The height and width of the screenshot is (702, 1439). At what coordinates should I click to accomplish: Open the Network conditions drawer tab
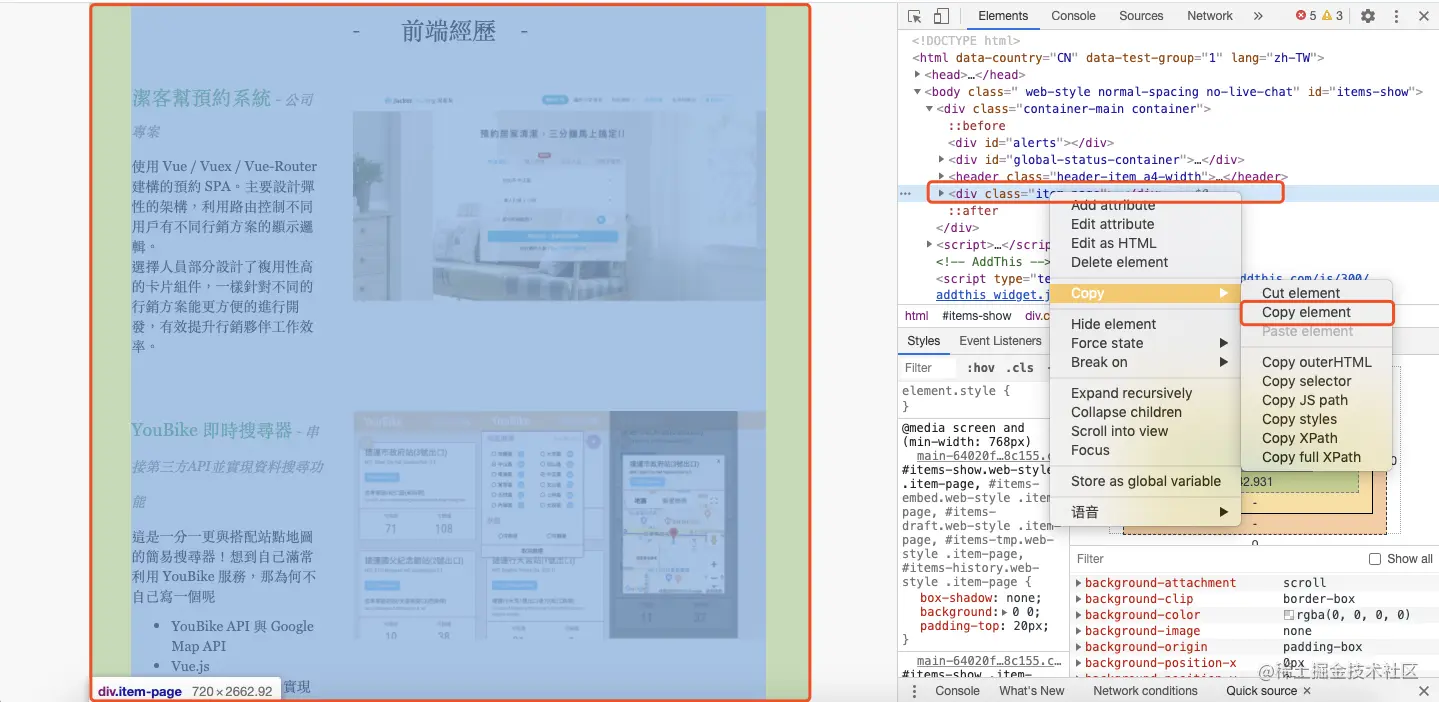[x=1145, y=691]
